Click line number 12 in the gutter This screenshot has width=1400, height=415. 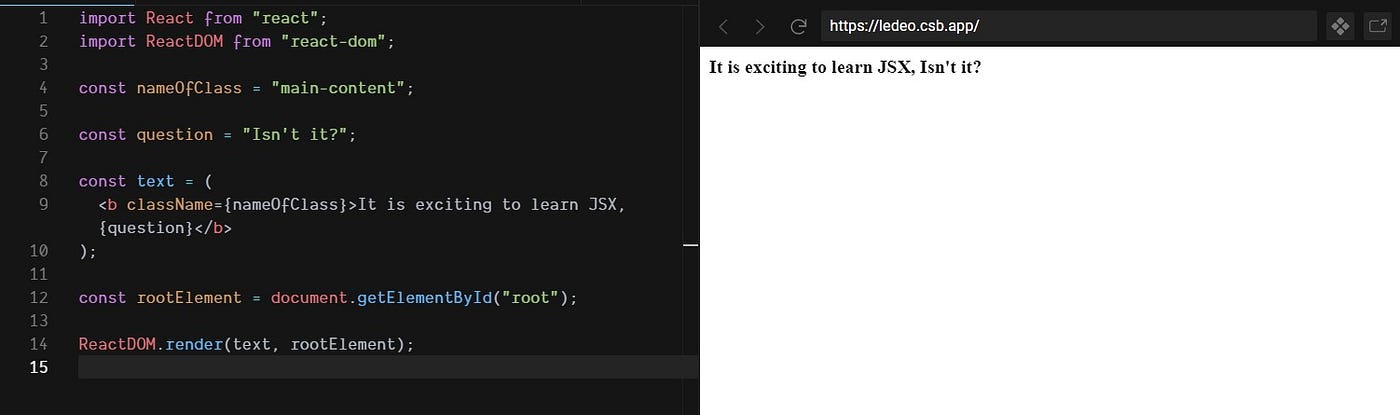39,297
